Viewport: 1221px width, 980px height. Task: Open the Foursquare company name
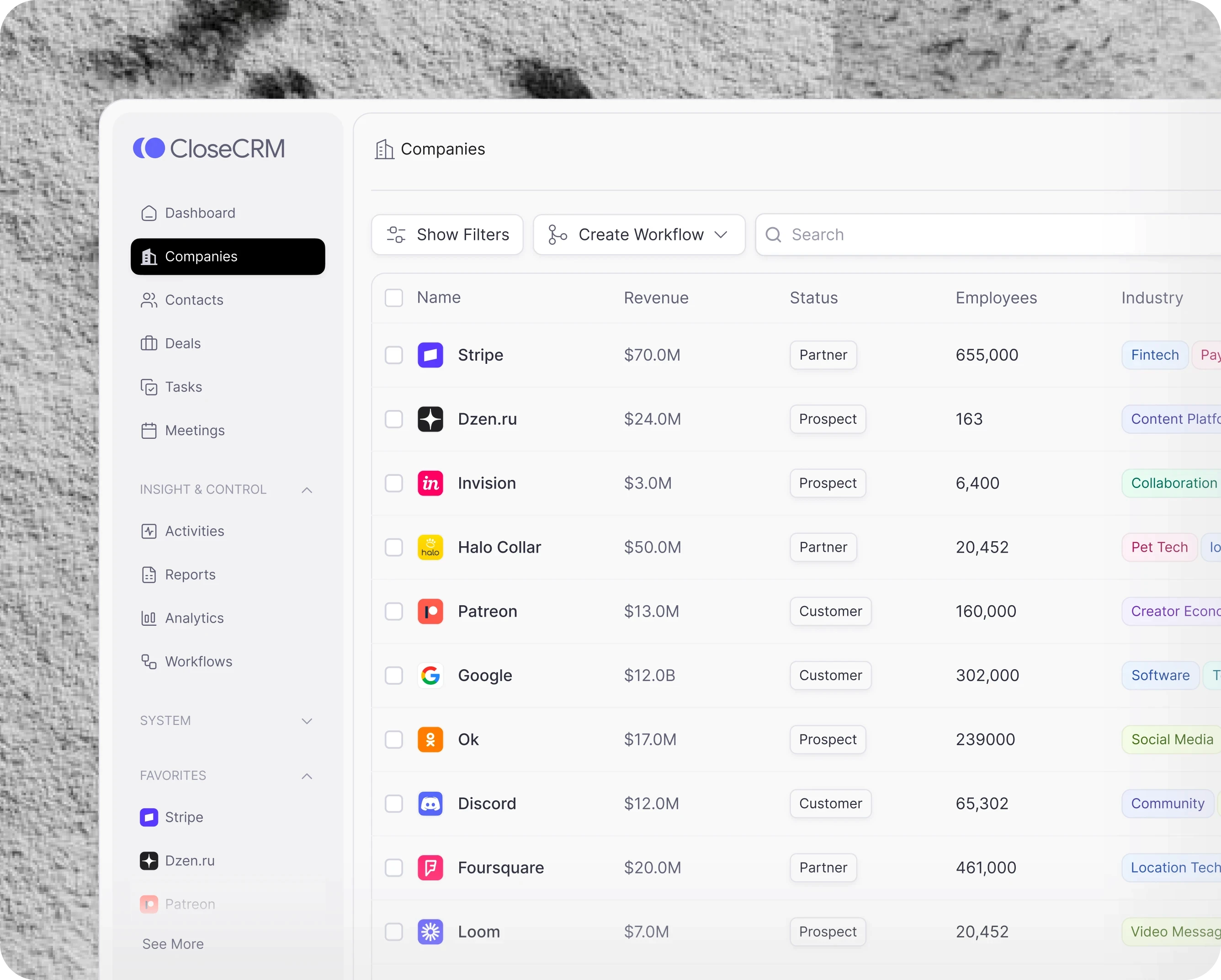tap(501, 867)
